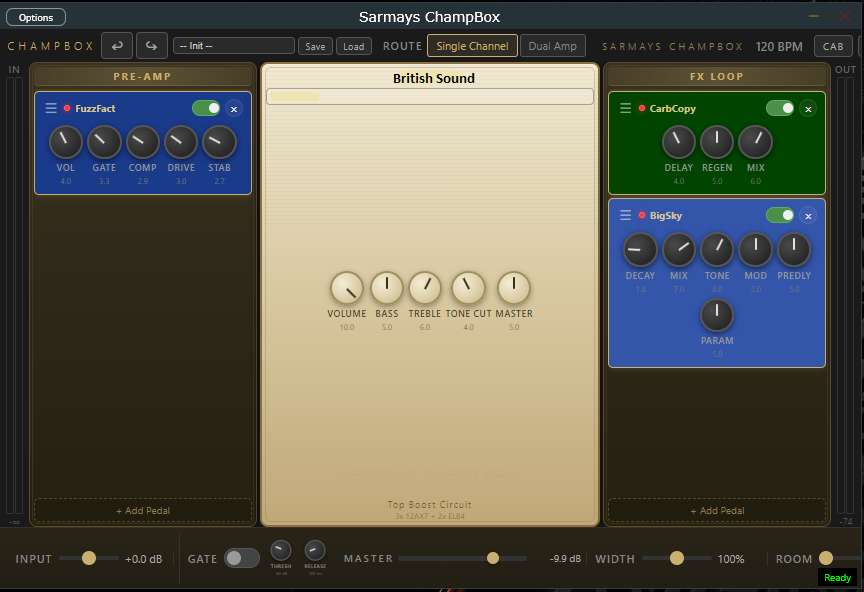Click the THRESH gate knob
864x592 pixels.
280,553
